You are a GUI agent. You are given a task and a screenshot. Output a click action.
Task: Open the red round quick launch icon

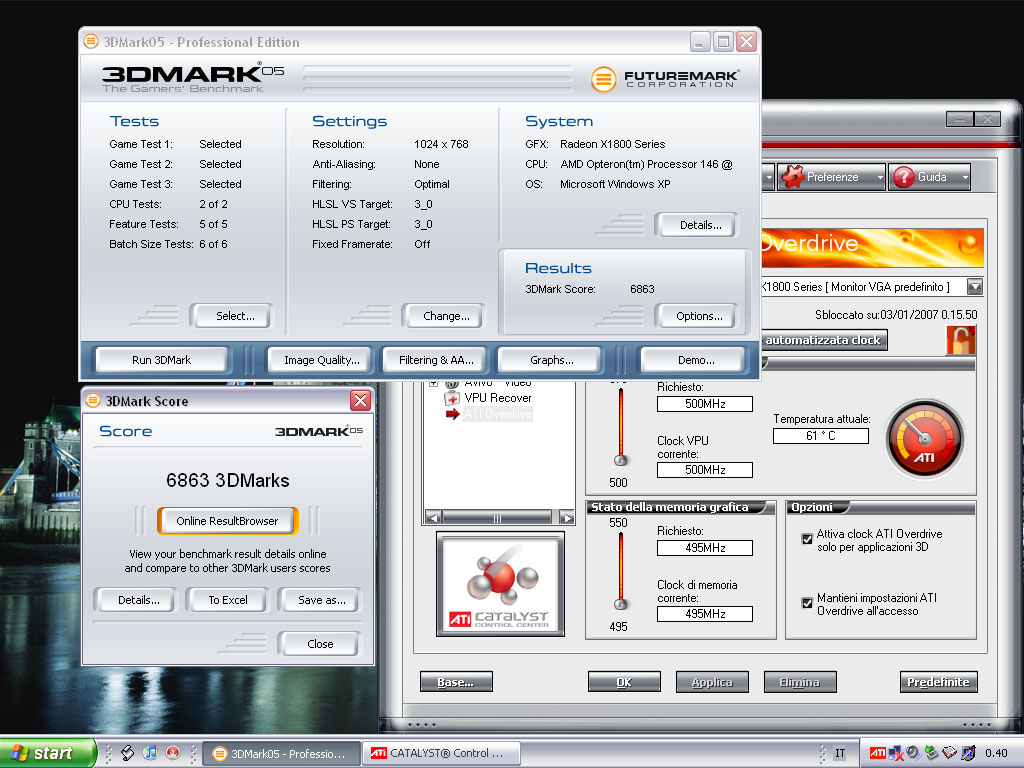(172, 753)
